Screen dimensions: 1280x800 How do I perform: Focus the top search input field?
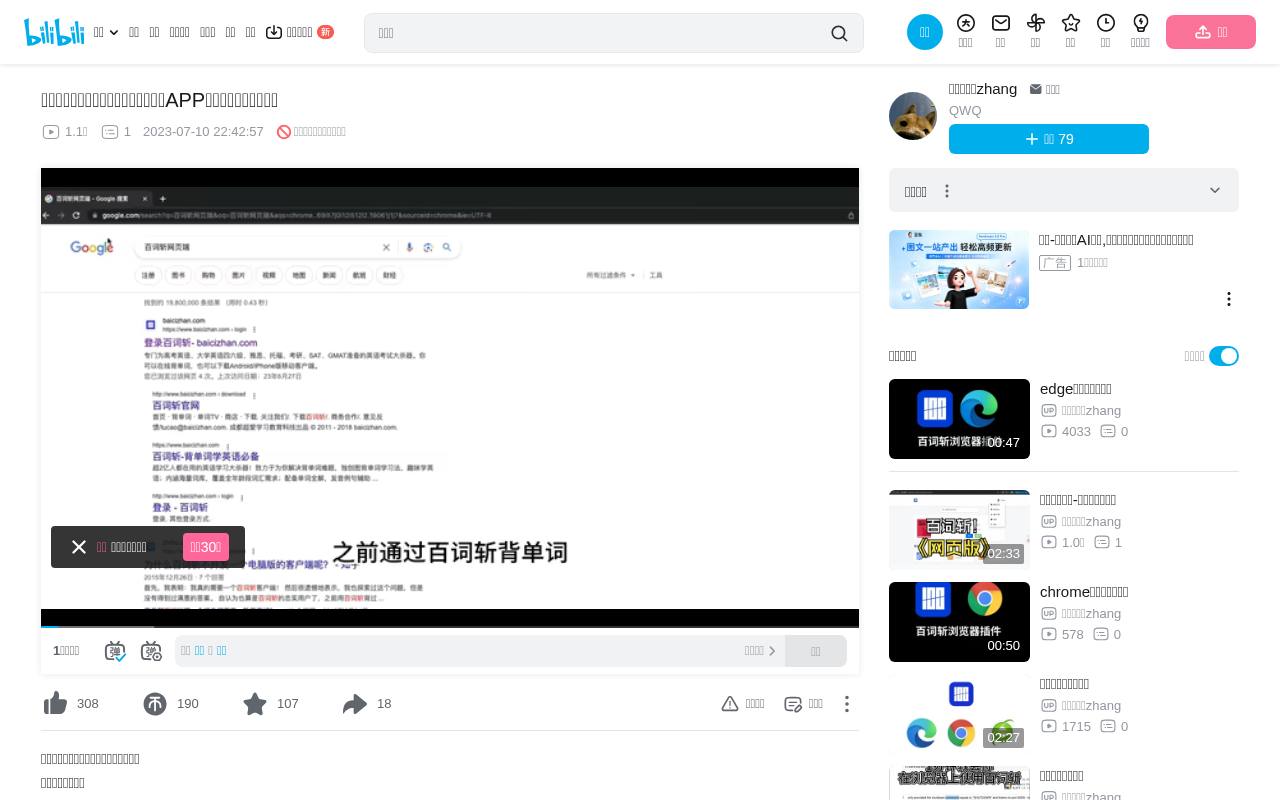tap(598, 33)
